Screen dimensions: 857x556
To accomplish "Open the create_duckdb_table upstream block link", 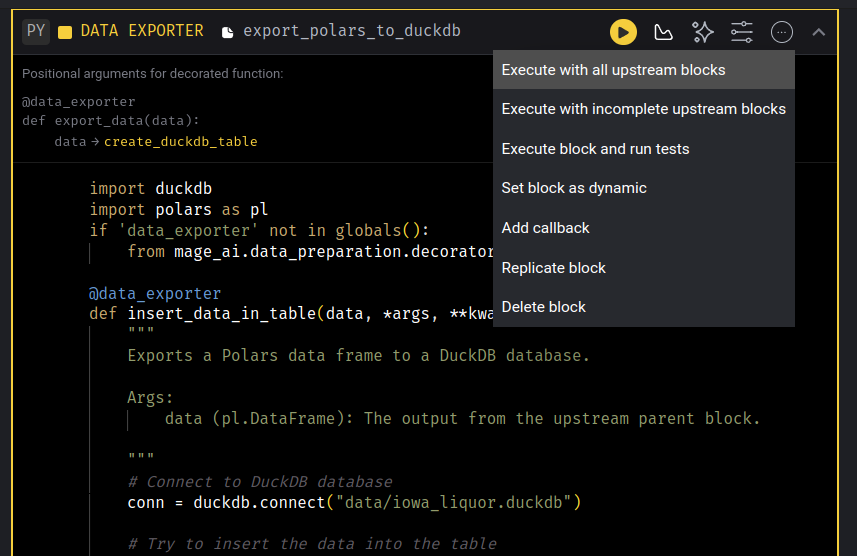I will [x=180, y=142].
